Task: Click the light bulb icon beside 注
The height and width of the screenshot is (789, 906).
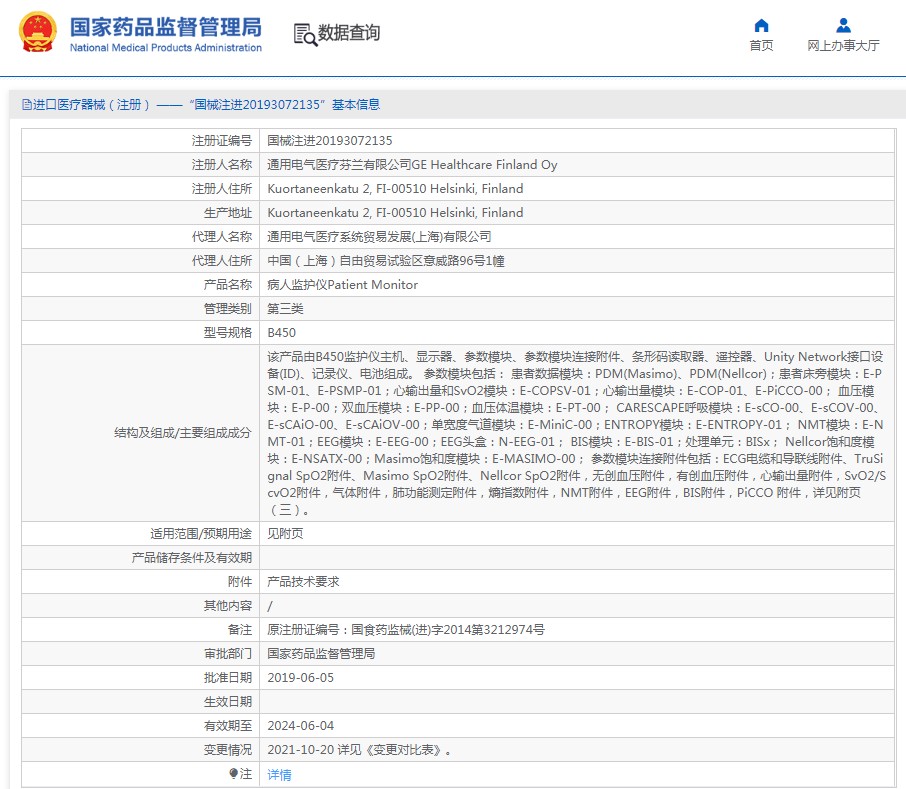Action: click(x=234, y=774)
